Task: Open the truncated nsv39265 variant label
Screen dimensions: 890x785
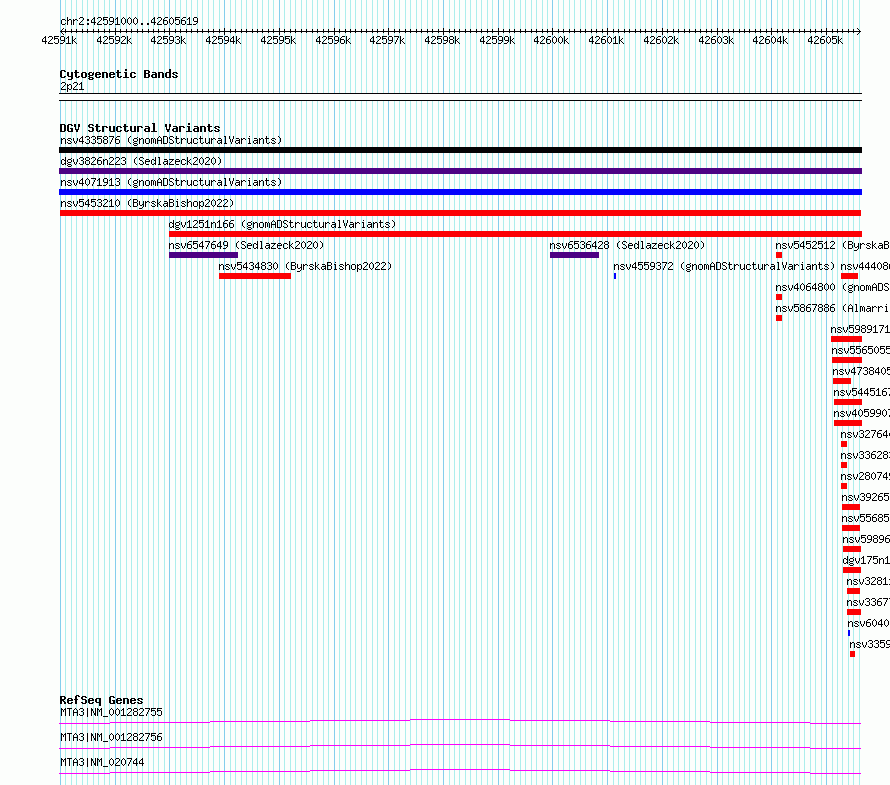Action: tap(866, 497)
